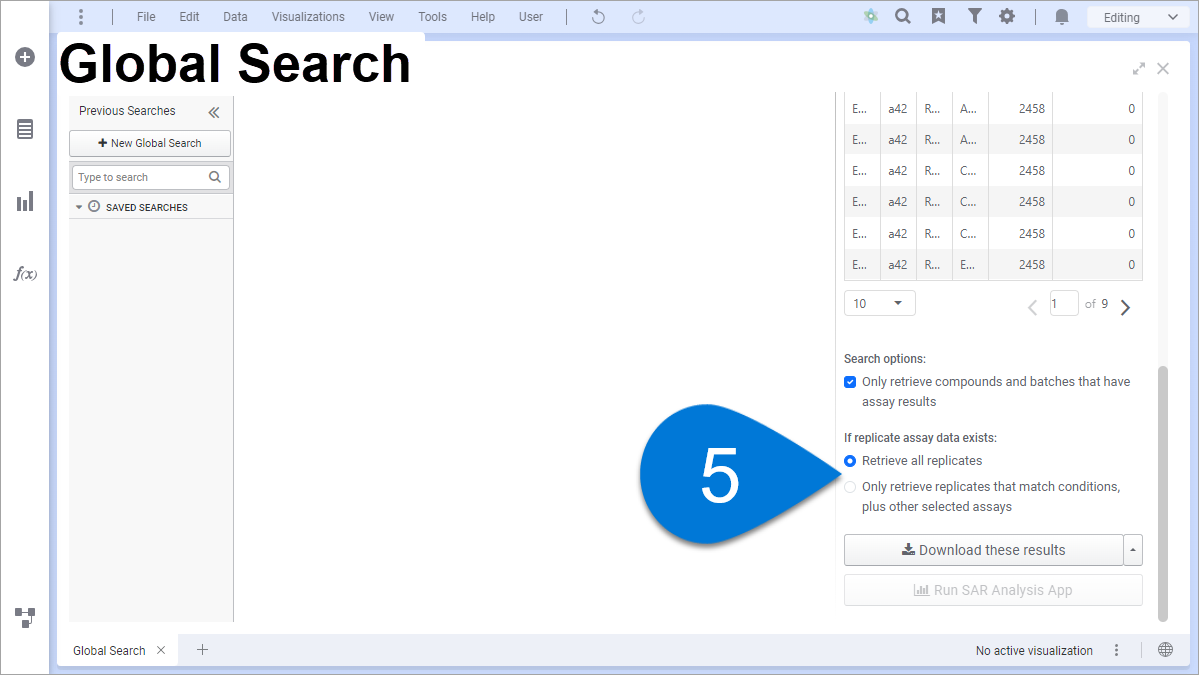Click Run SAR Analysis App button
Screen dimensions: 1199x675
tap(993, 590)
